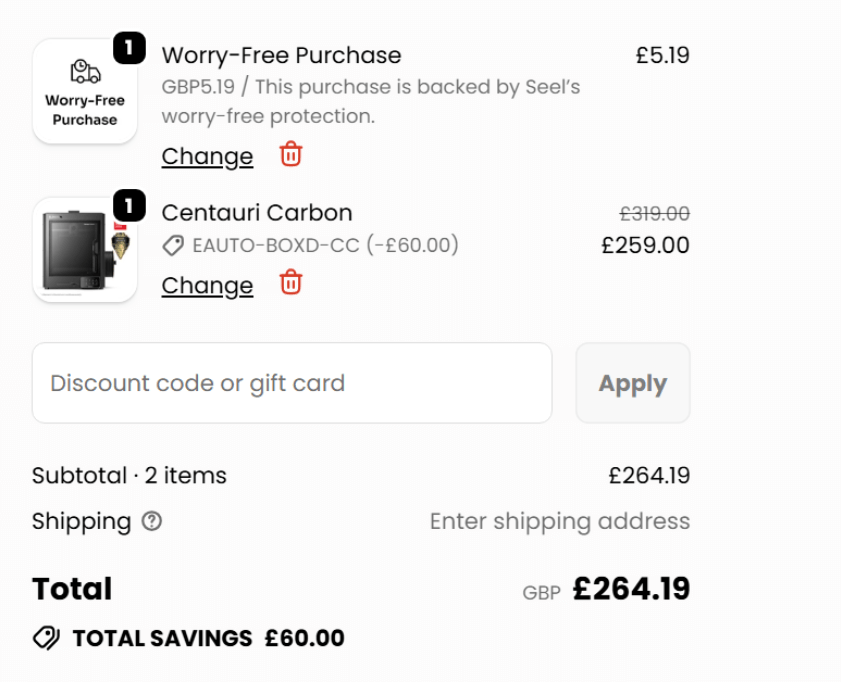
Task: Click the trash icon under Centauri Carbon
Action: 289,285
